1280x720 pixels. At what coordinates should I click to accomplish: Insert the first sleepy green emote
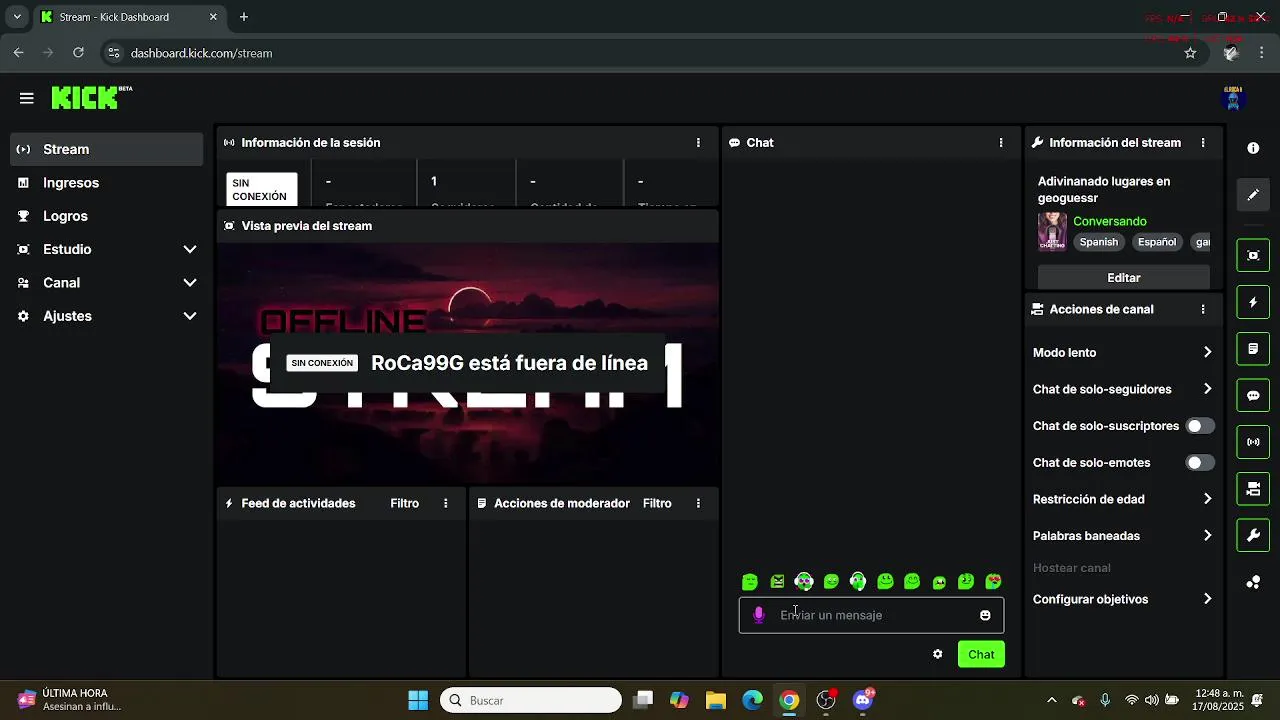[750, 582]
